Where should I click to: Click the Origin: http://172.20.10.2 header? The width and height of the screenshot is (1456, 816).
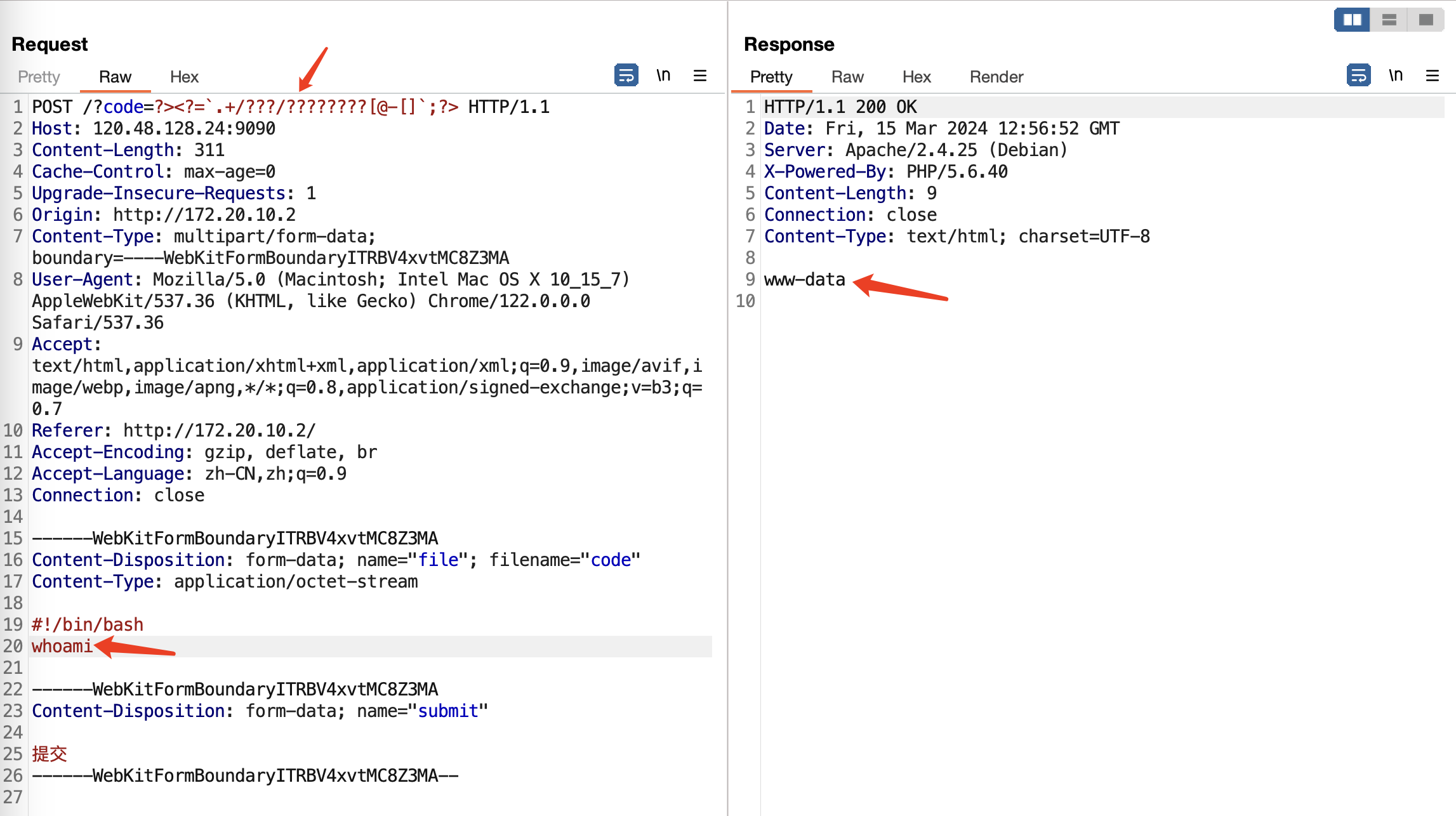click(x=164, y=214)
